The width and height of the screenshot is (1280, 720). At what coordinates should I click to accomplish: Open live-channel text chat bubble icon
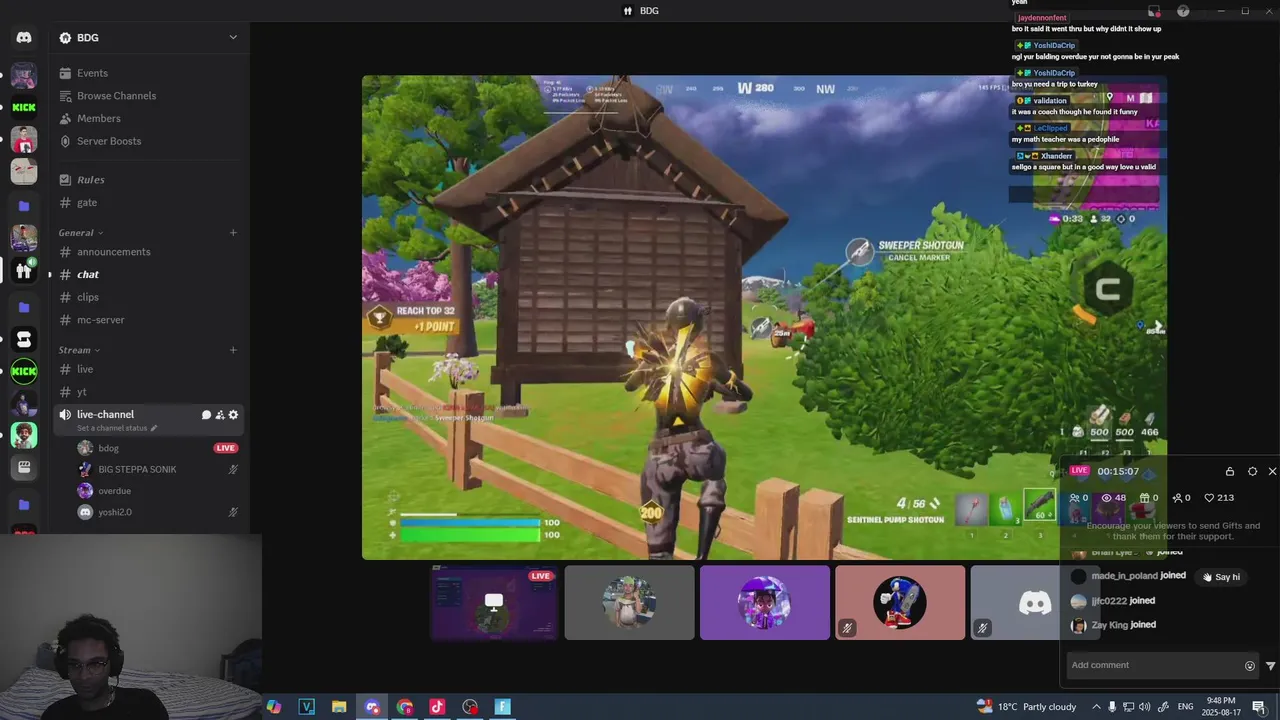(206, 415)
